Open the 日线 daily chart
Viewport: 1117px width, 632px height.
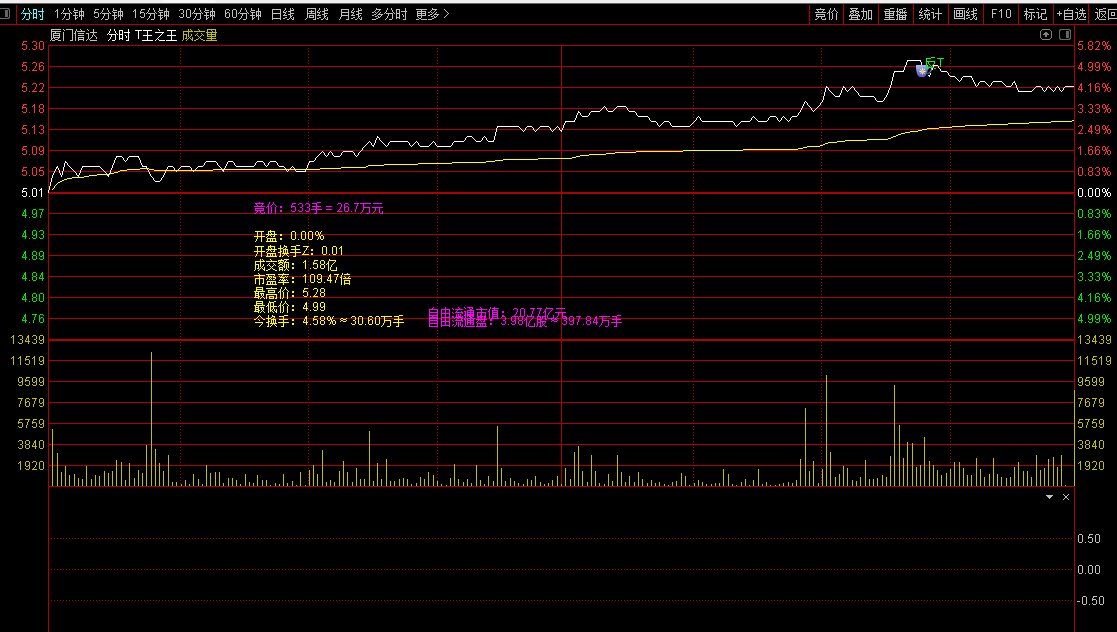[x=283, y=14]
